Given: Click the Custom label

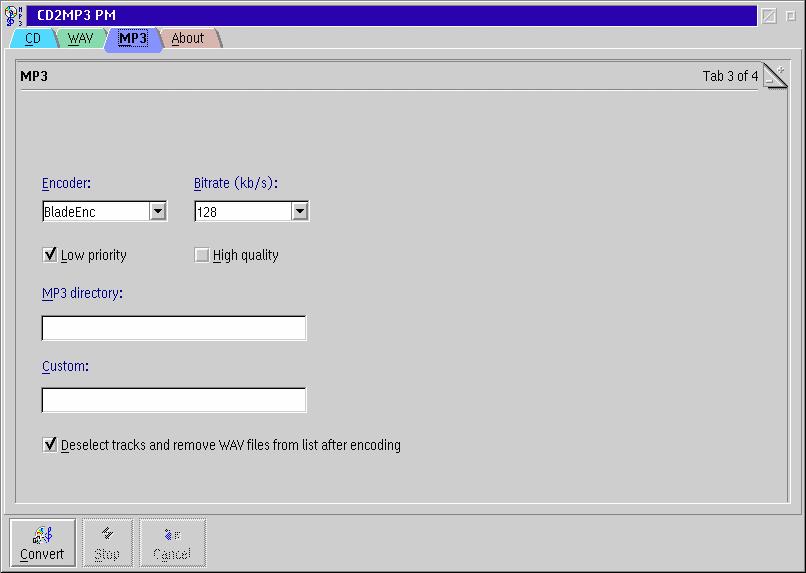Looking at the screenshot, I should [x=65, y=366].
